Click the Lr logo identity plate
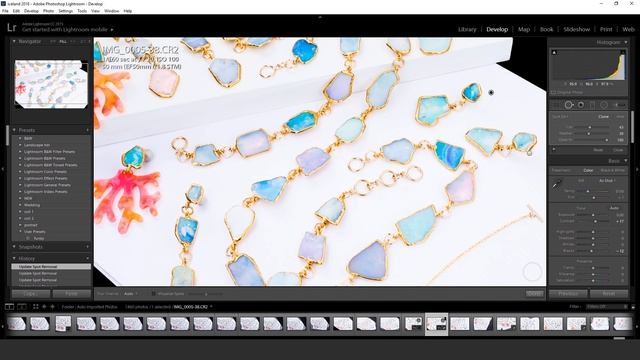The image size is (640, 360). pos(11,28)
